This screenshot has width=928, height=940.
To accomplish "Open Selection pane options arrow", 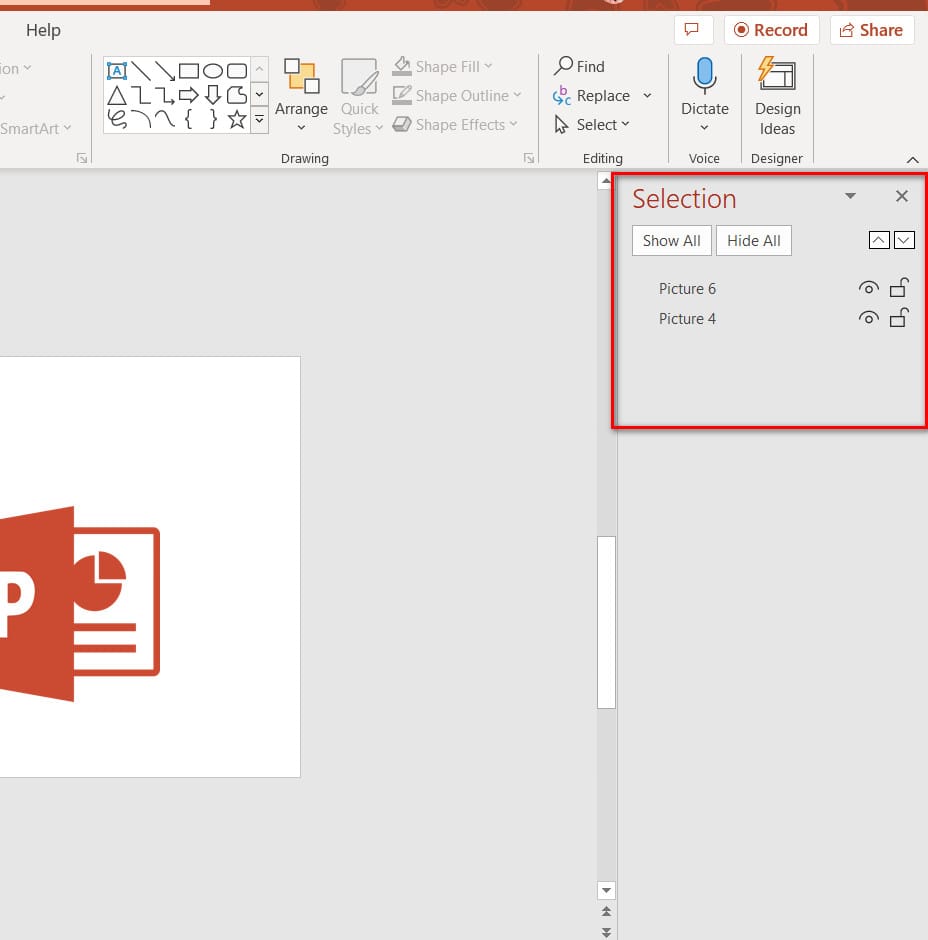I will 850,196.
